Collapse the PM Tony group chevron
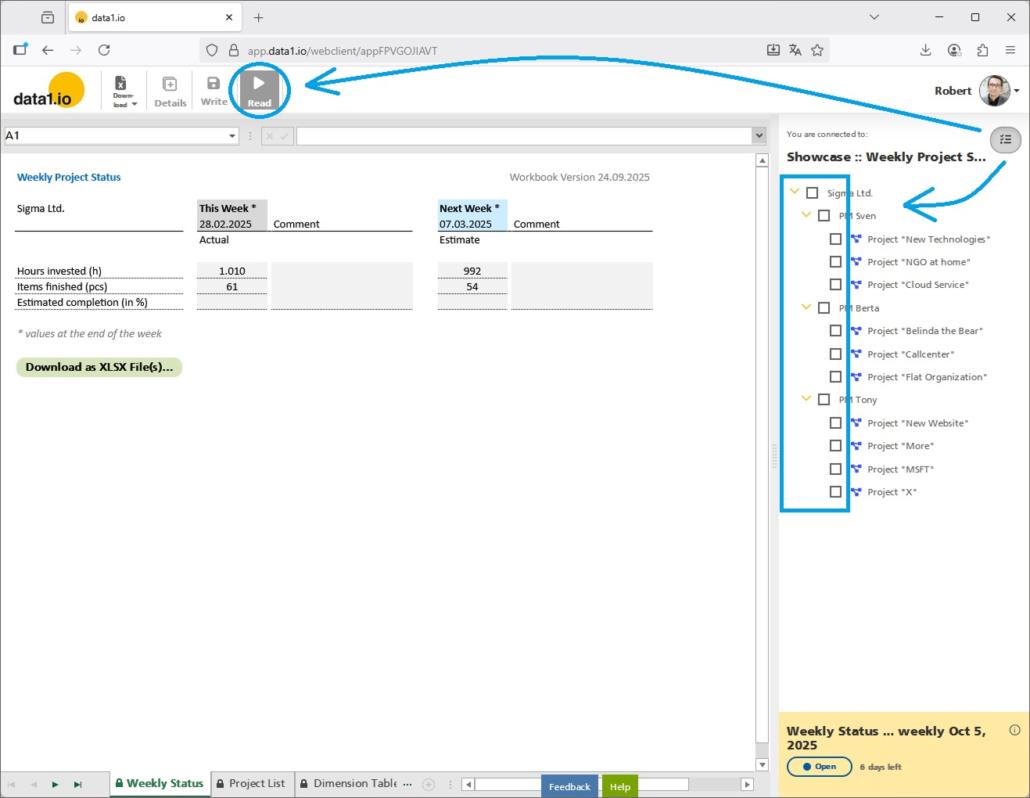 click(807, 399)
